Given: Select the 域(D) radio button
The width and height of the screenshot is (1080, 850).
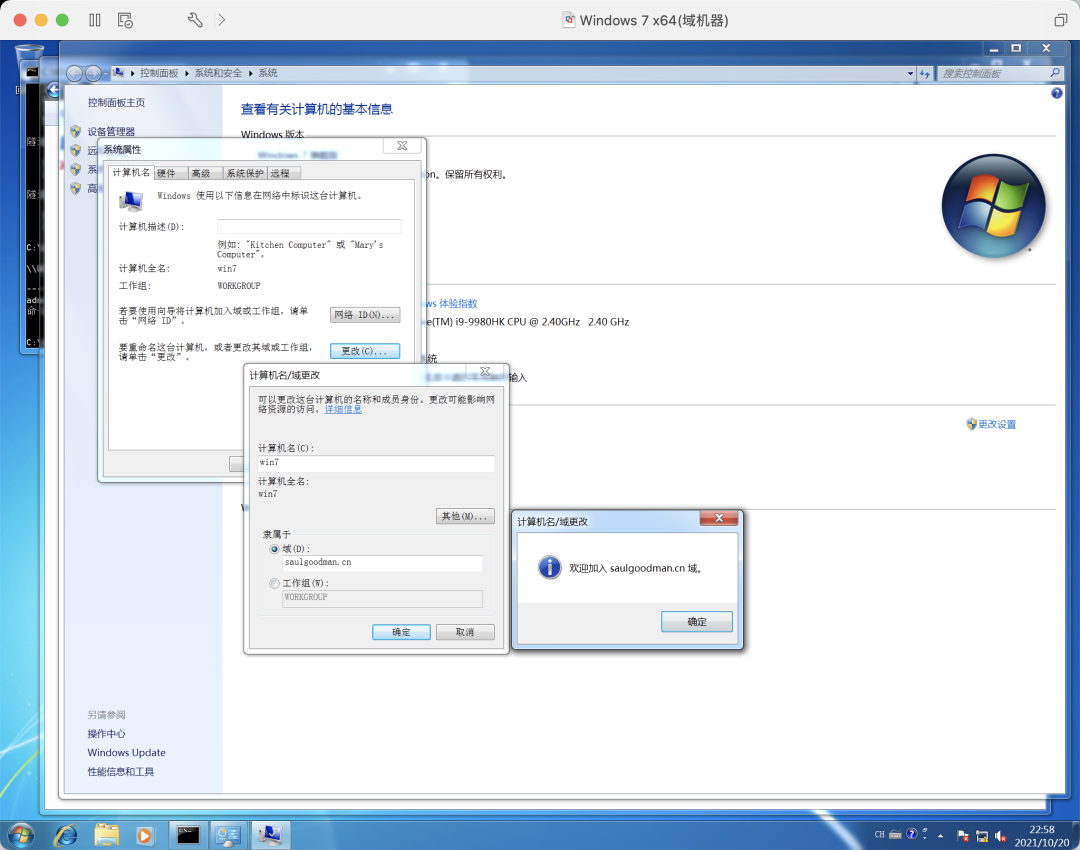Looking at the screenshot, I should click(x=275, y=549).
